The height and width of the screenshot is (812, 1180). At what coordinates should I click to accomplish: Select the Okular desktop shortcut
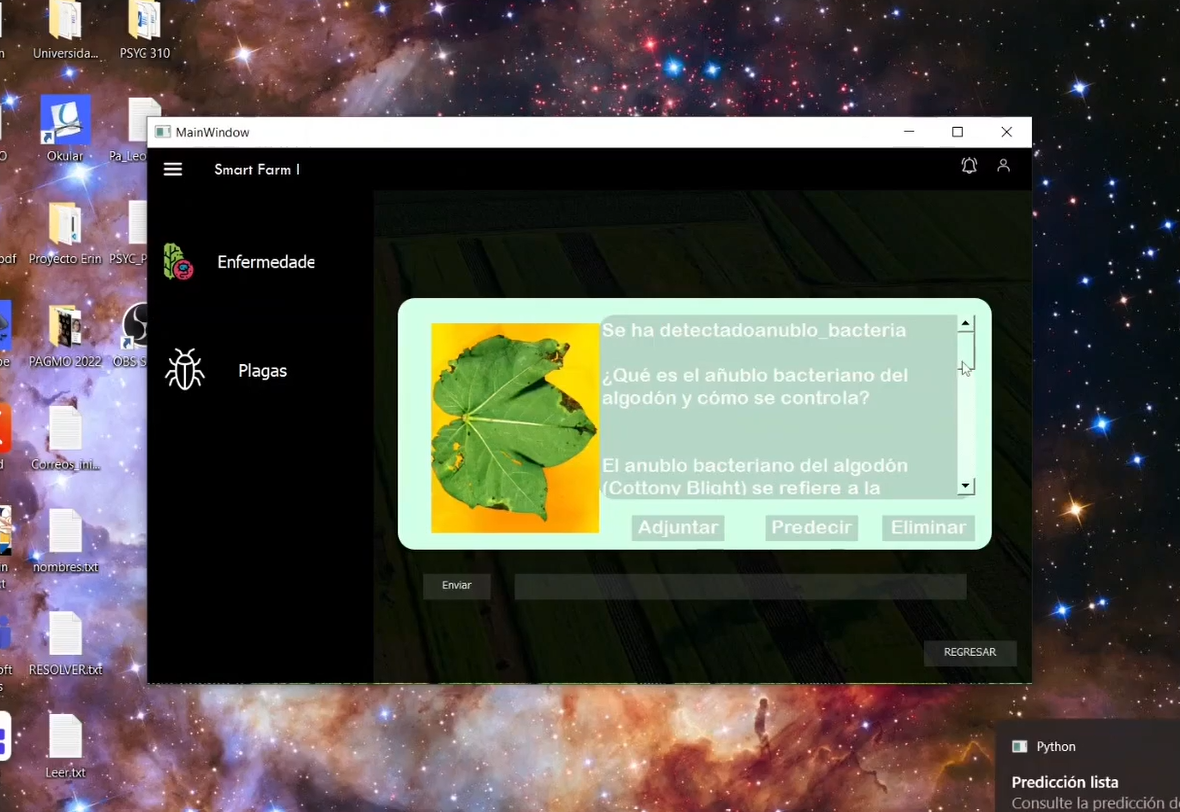coord(65,129)
